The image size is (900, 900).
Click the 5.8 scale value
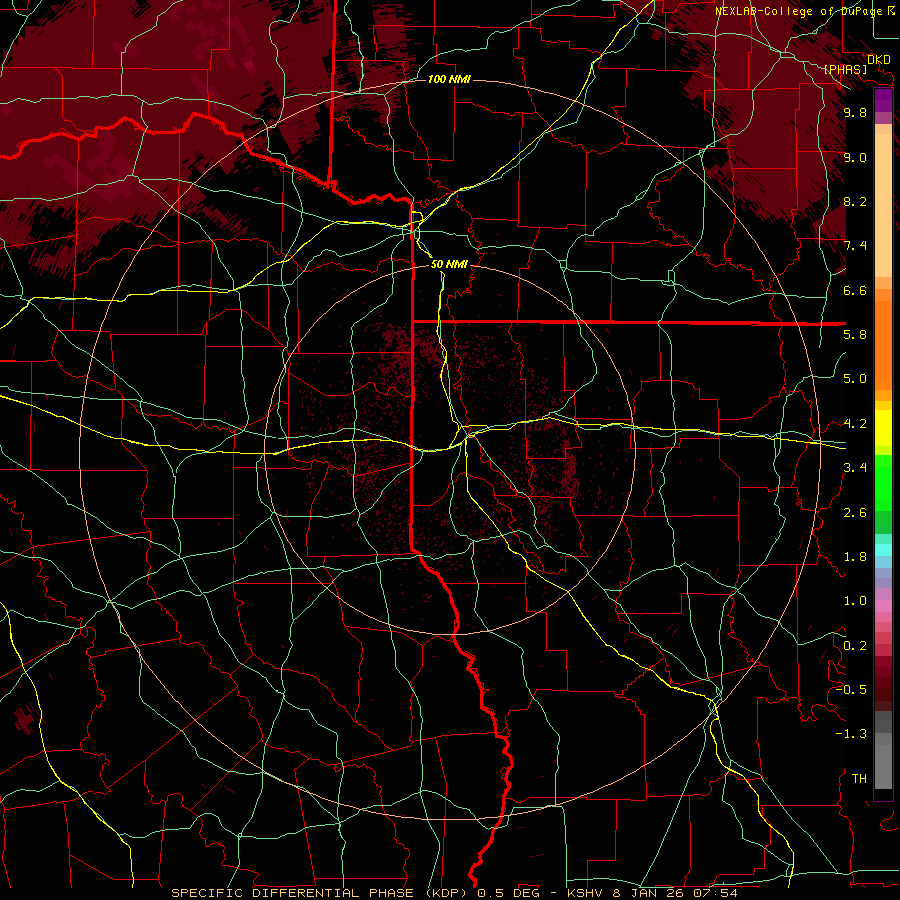(855, 335)
